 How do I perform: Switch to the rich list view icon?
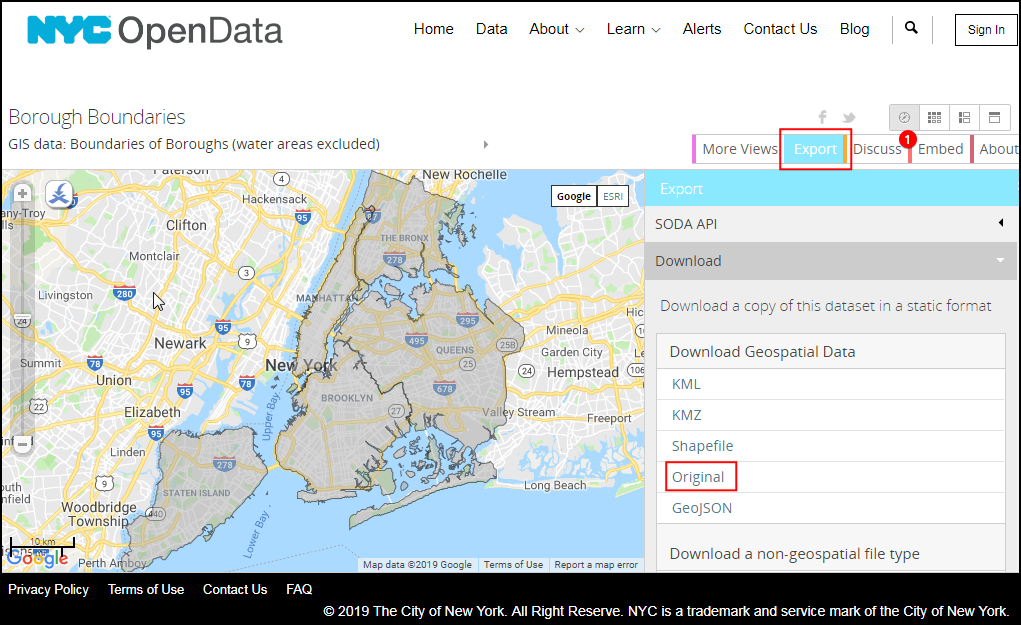coord(964,118)
